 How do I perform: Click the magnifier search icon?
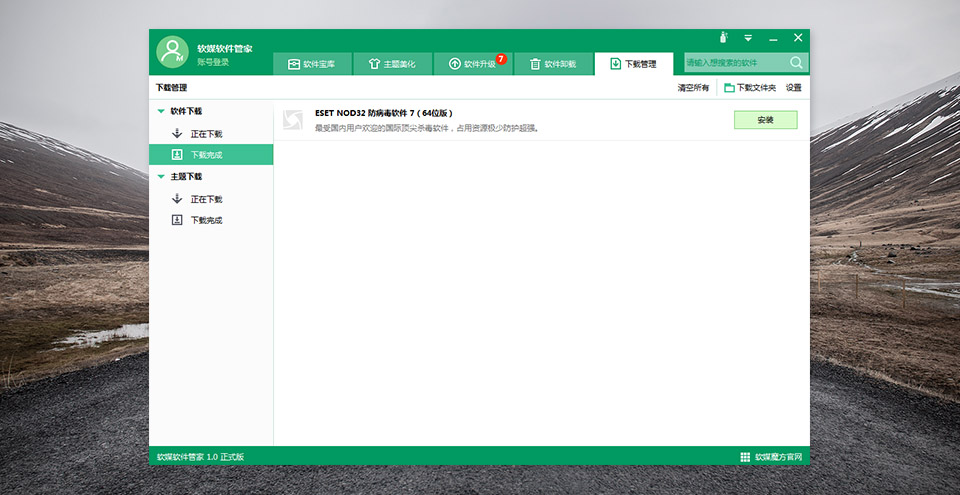click(796, 63)
